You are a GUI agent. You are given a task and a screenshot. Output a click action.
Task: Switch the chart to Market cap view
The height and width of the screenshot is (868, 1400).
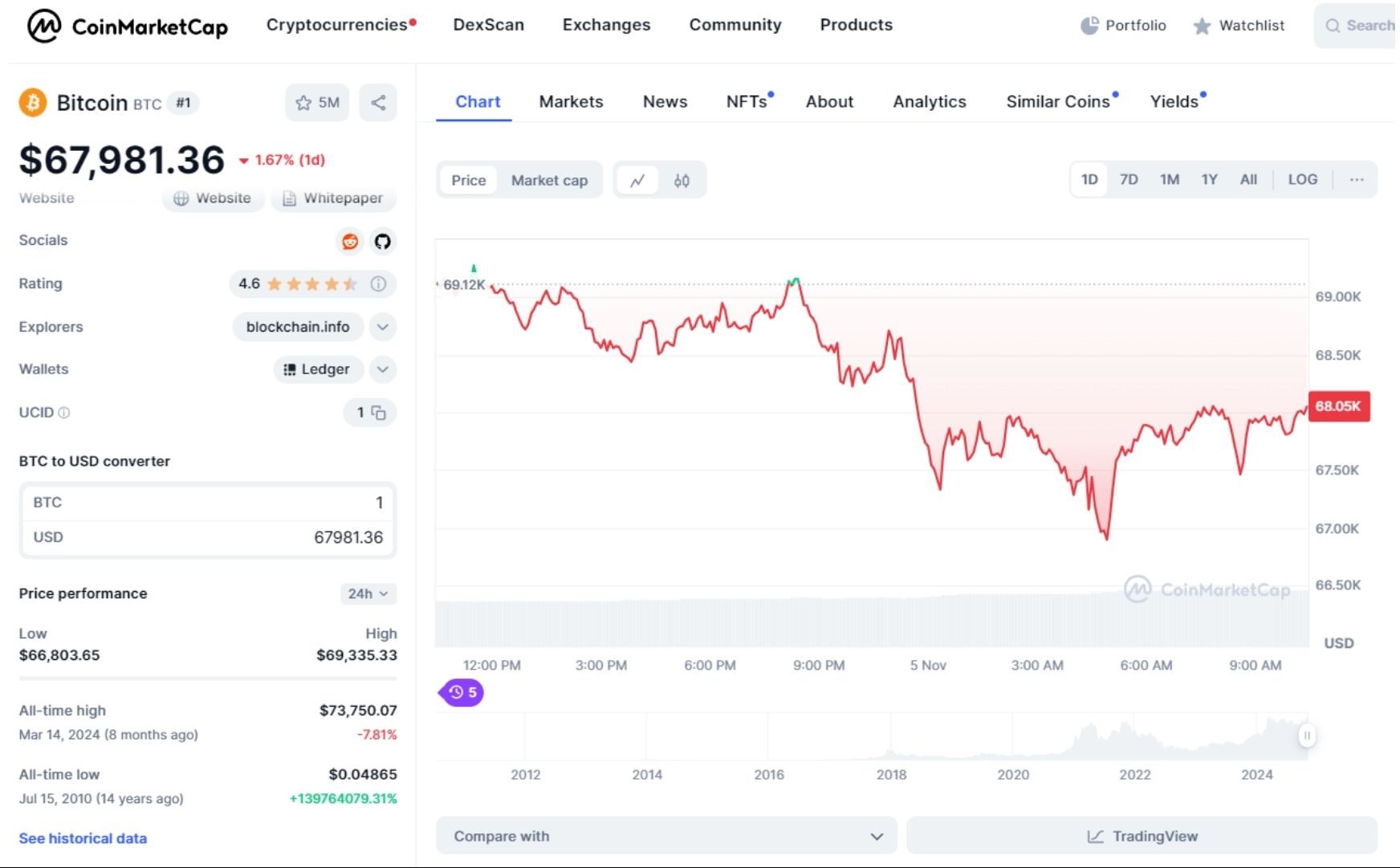pos(549,180)
